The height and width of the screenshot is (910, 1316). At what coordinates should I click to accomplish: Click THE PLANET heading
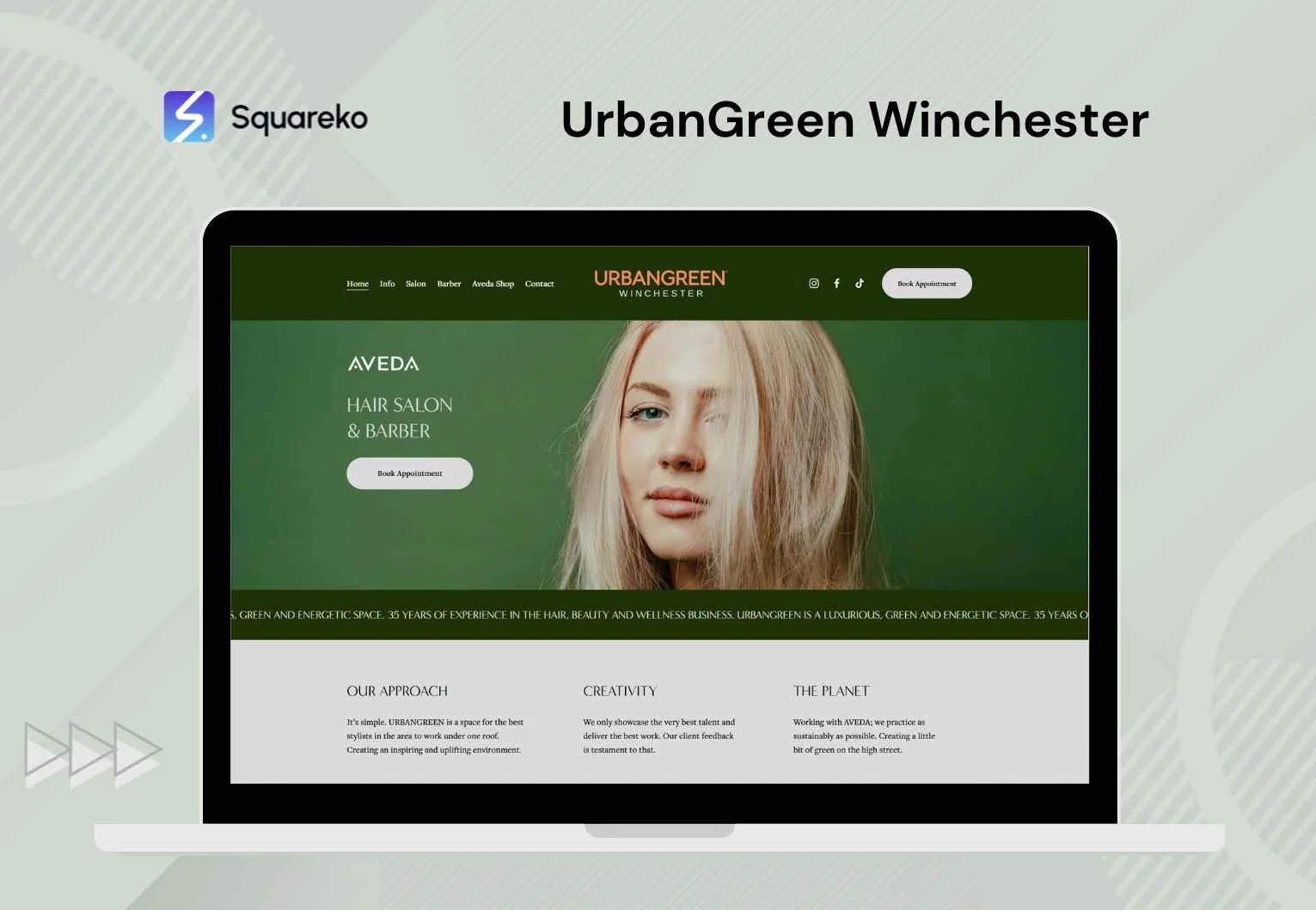tap(831, 691)
